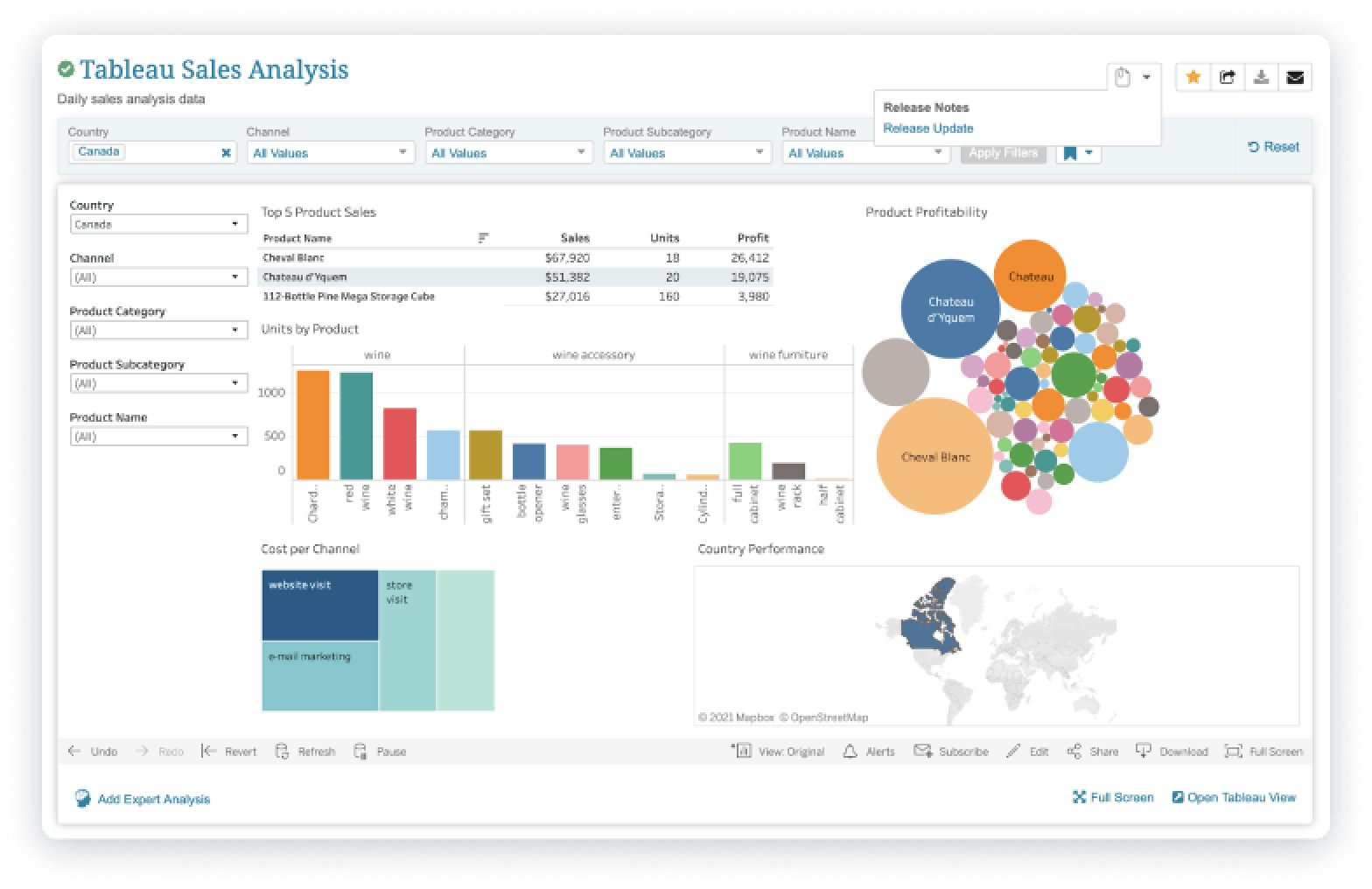Select the 112-Bottle Pine Mega Storage Cube row

click(348, 297)
